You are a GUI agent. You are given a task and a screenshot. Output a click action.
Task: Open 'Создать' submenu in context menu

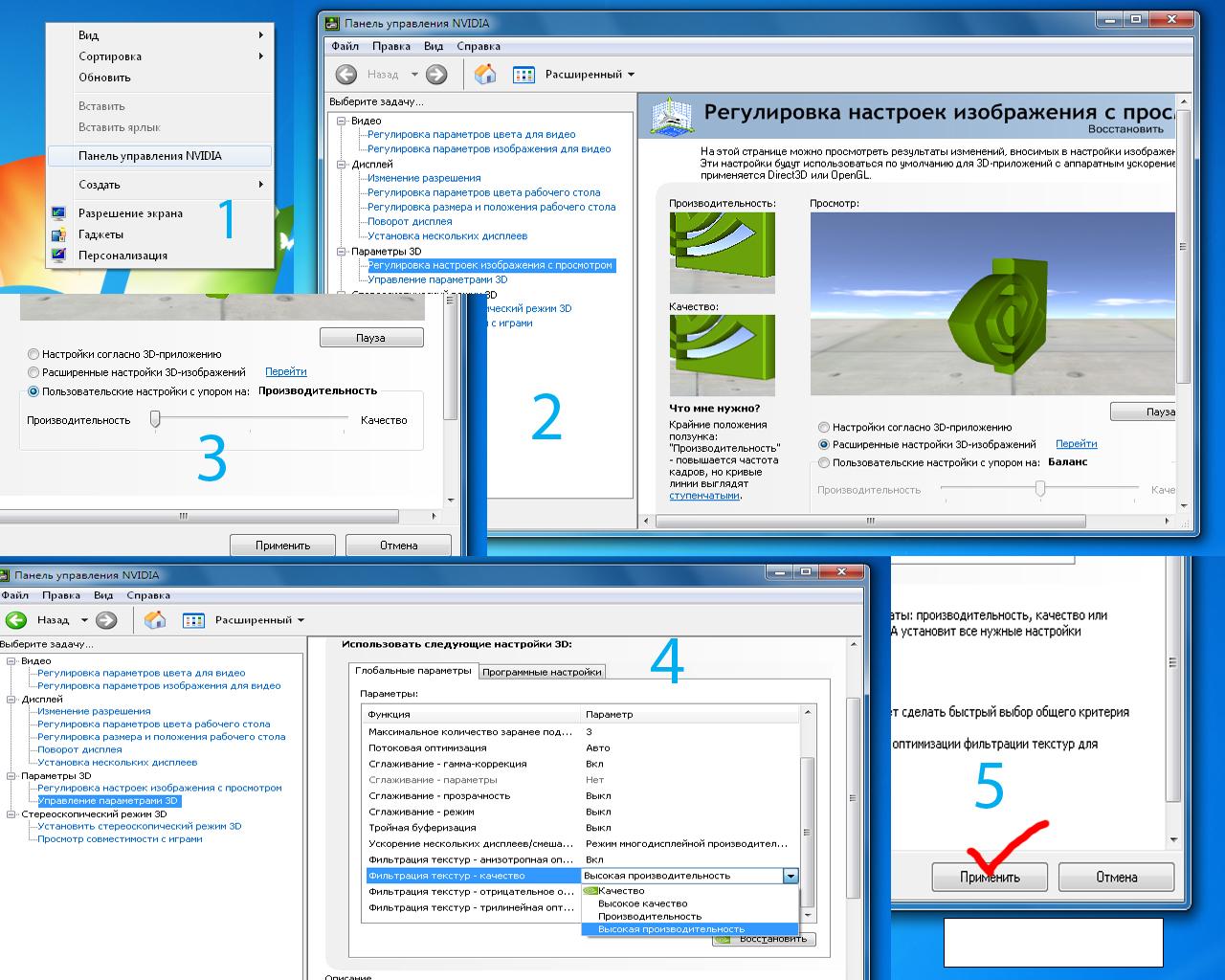click(x=160, y=185)
